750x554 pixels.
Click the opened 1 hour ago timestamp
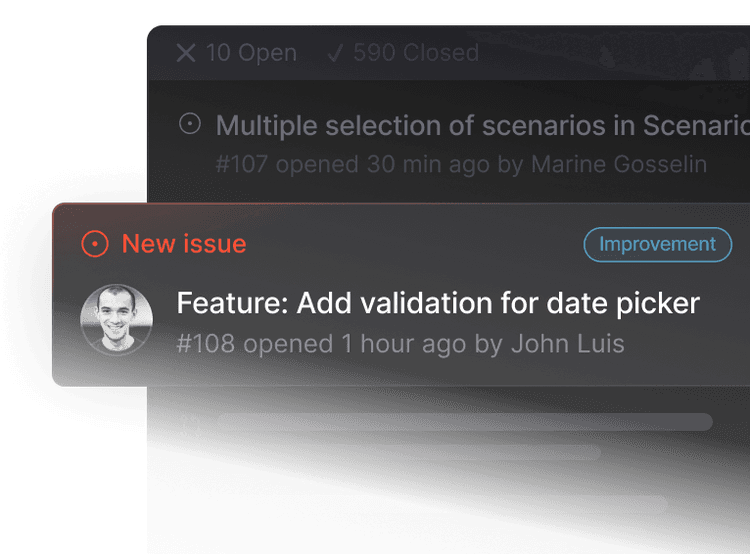(x=355, y=344)
